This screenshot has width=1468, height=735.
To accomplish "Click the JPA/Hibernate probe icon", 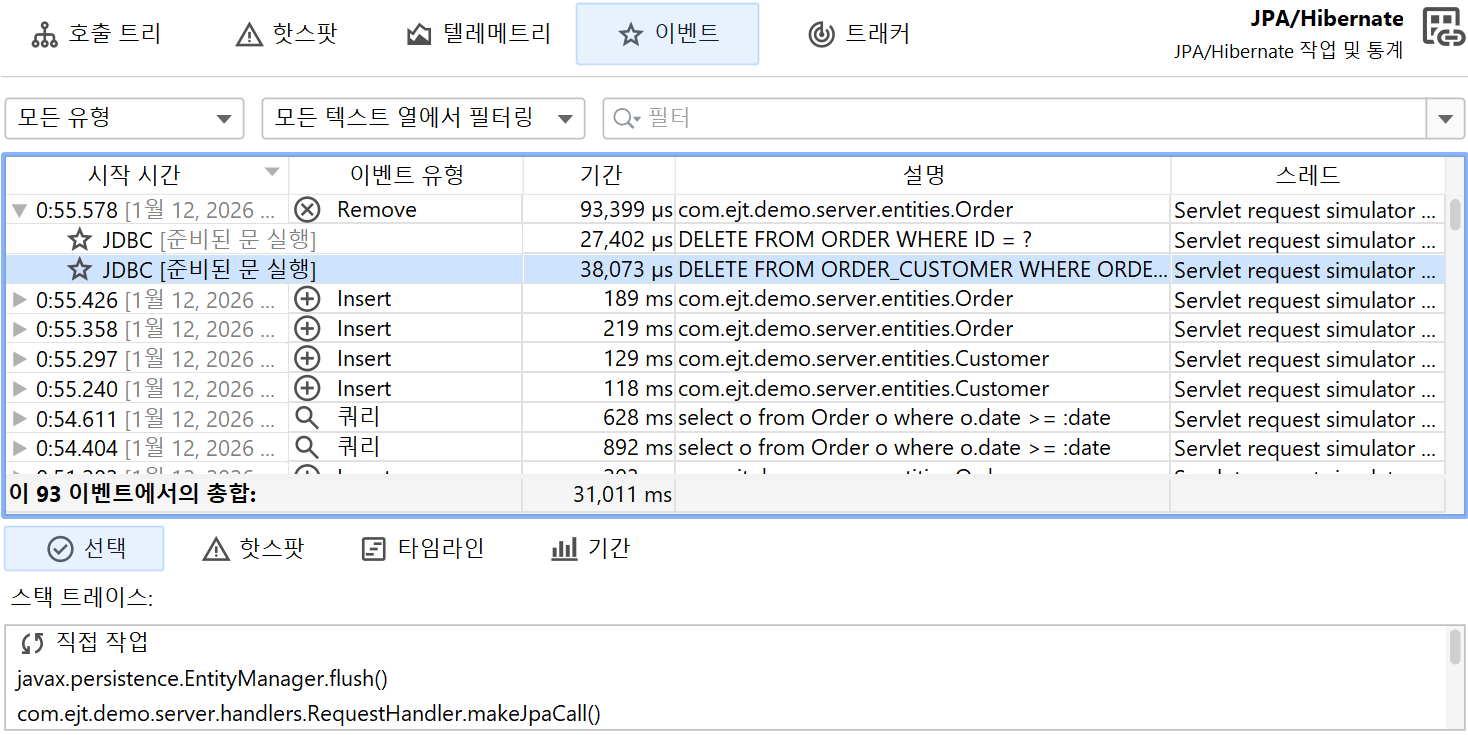I will 1443,29.
